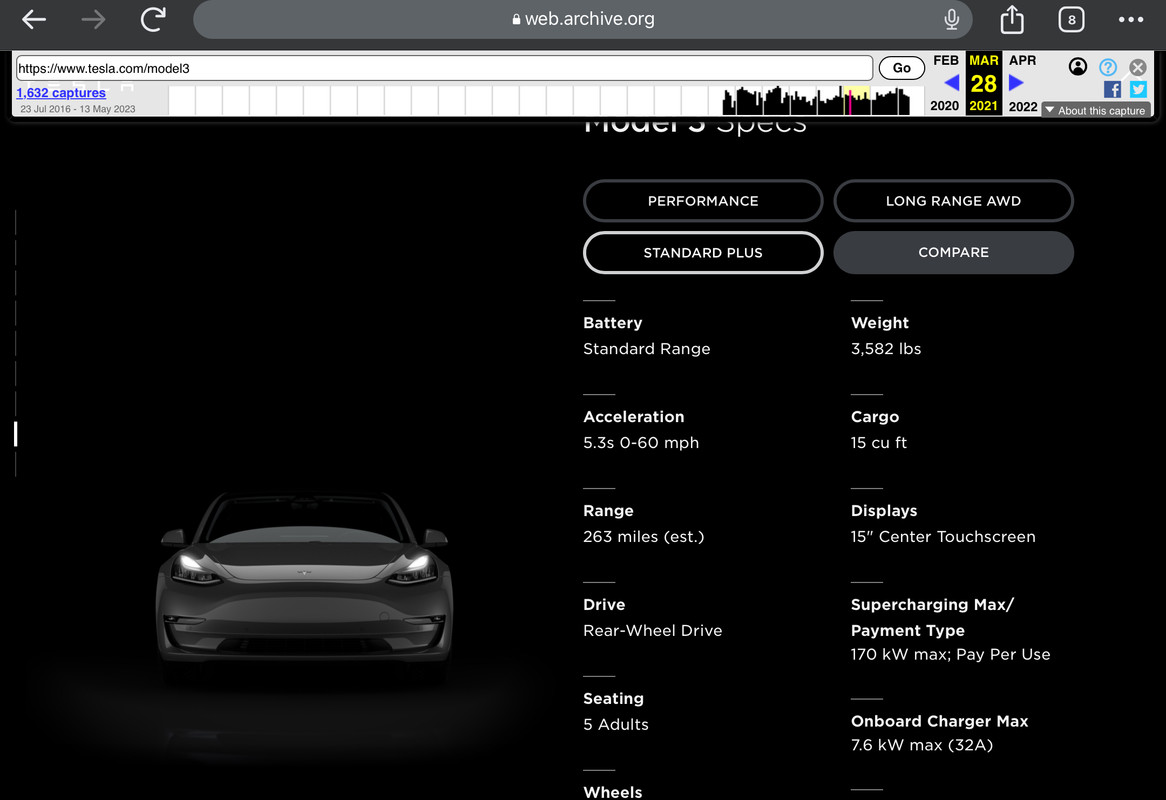Click the '15 cu ft' cargo value
Viewport: 1166px width, 800px height.
click(x=878, y=443)
